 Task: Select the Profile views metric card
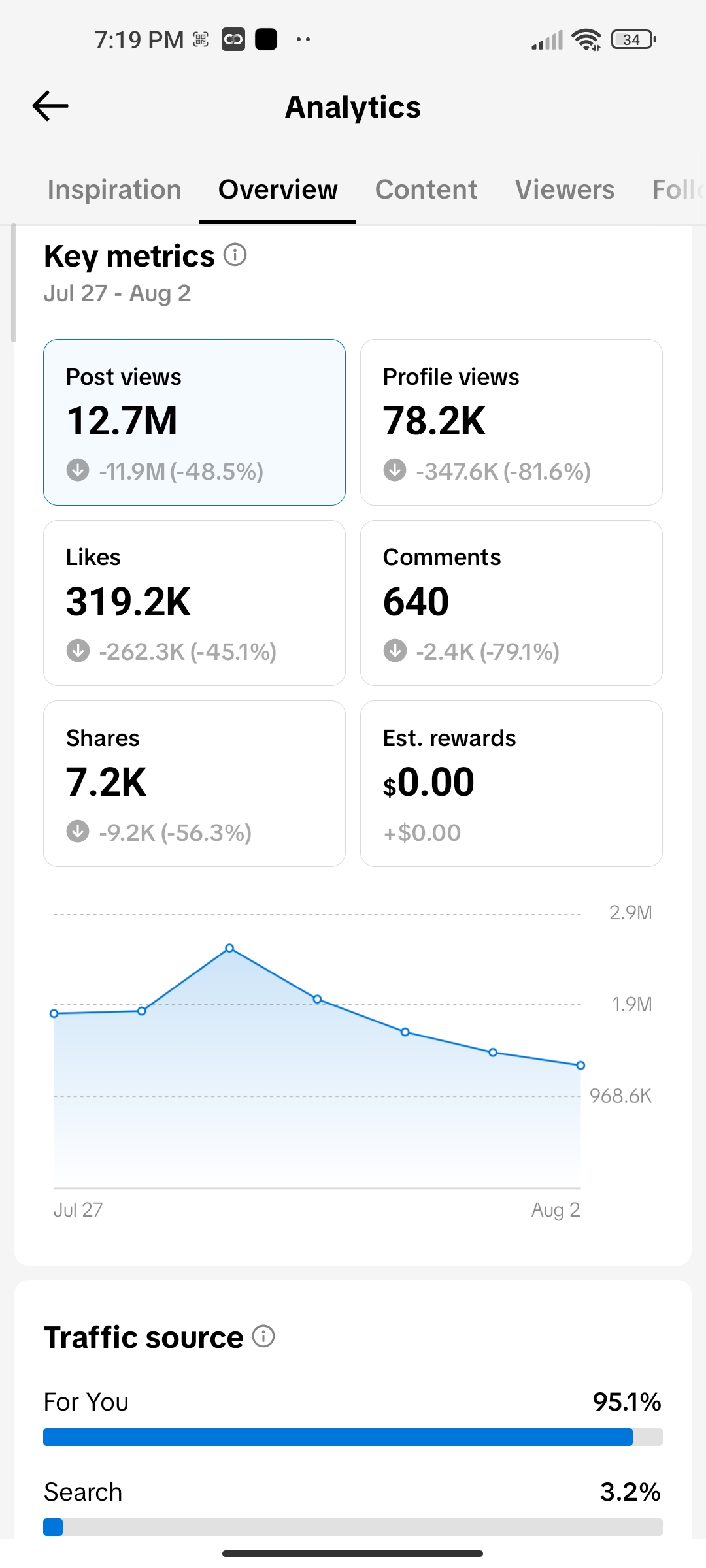point(511,422)
